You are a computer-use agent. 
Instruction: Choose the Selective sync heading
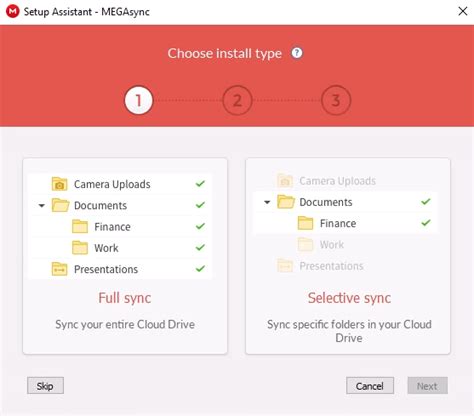tap(349, 298)
